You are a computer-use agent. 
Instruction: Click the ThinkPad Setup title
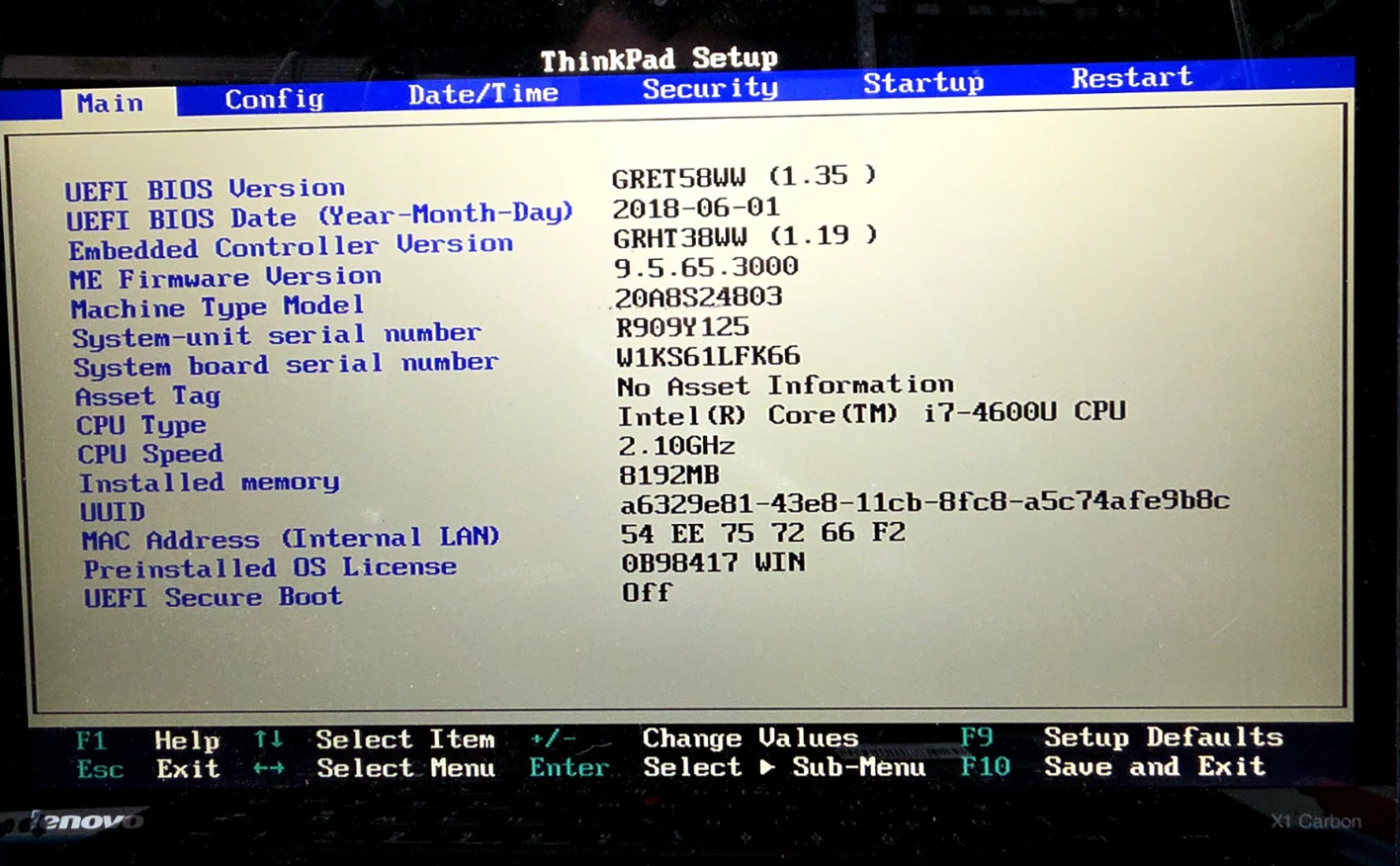659,58
